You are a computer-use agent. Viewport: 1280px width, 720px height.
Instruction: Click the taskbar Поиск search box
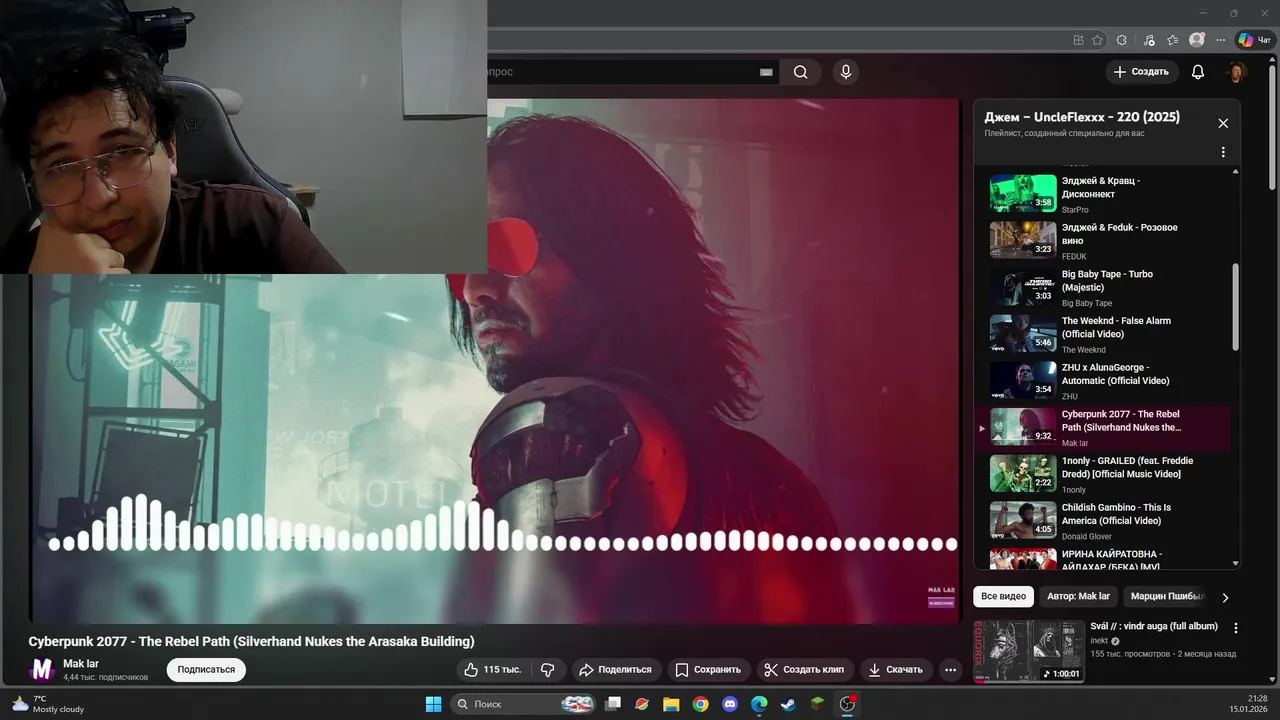coord(522,704)
